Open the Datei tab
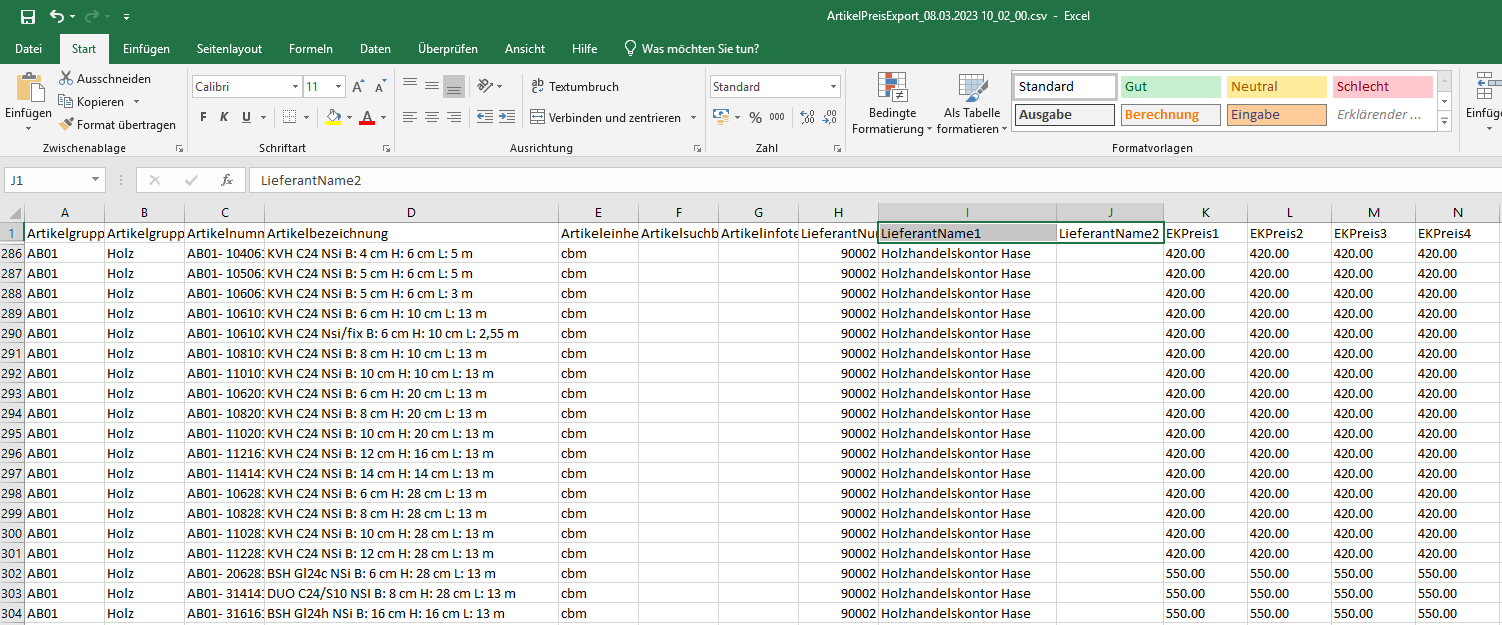Image resolution: width=1502 pixels, height=625 pixels. 29,48
